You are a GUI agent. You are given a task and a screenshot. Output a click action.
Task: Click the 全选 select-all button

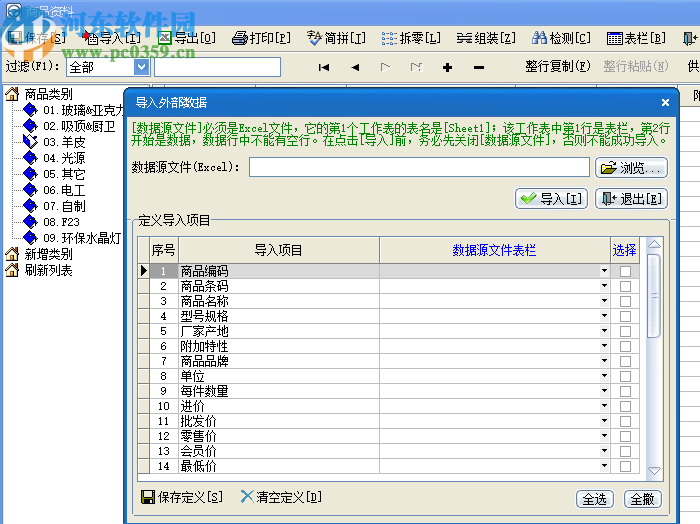595,499
